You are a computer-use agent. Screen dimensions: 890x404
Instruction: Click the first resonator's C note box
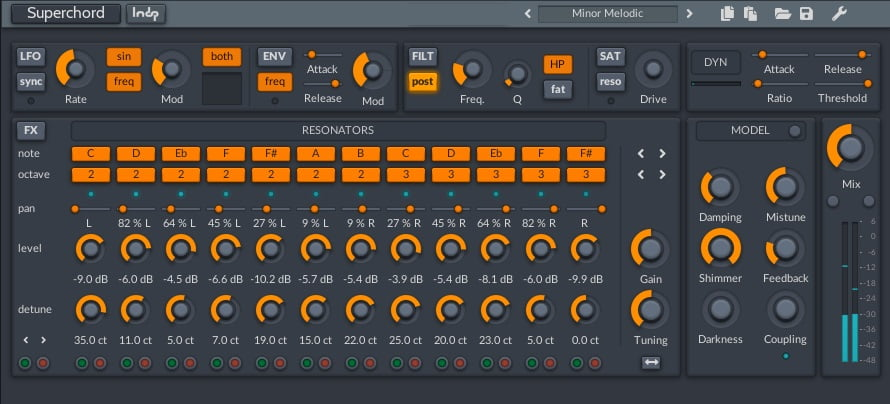coord(90,154)
